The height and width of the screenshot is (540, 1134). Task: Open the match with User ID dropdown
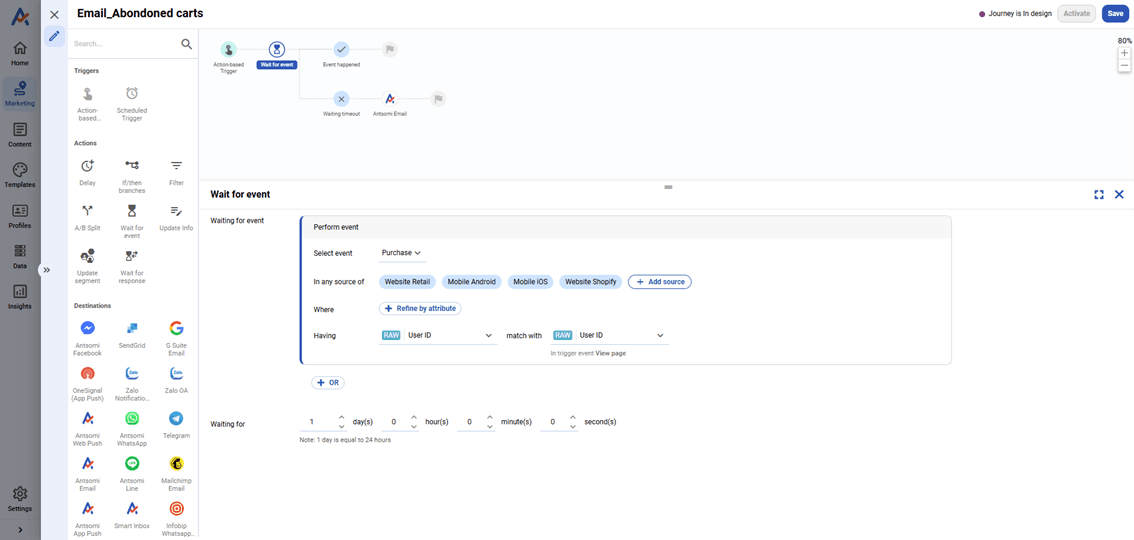620,336
